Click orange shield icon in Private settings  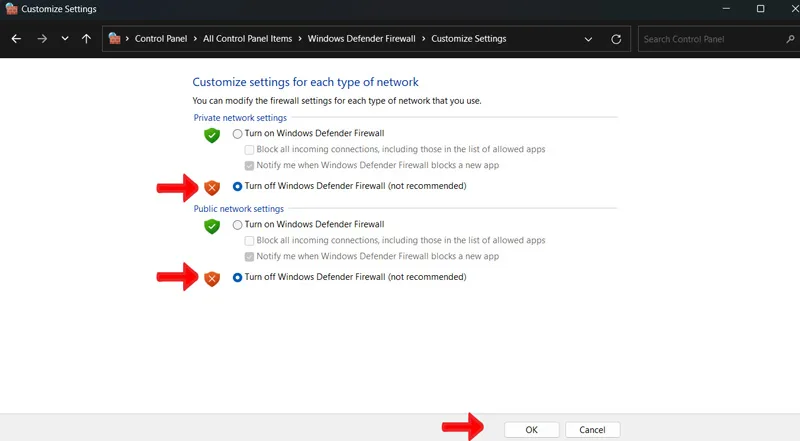tap(212, 187)
